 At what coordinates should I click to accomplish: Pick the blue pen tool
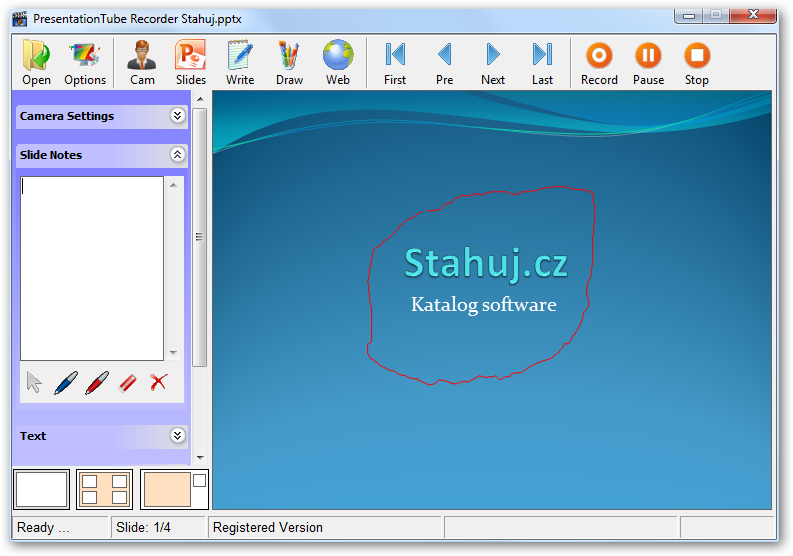(66, 382)
